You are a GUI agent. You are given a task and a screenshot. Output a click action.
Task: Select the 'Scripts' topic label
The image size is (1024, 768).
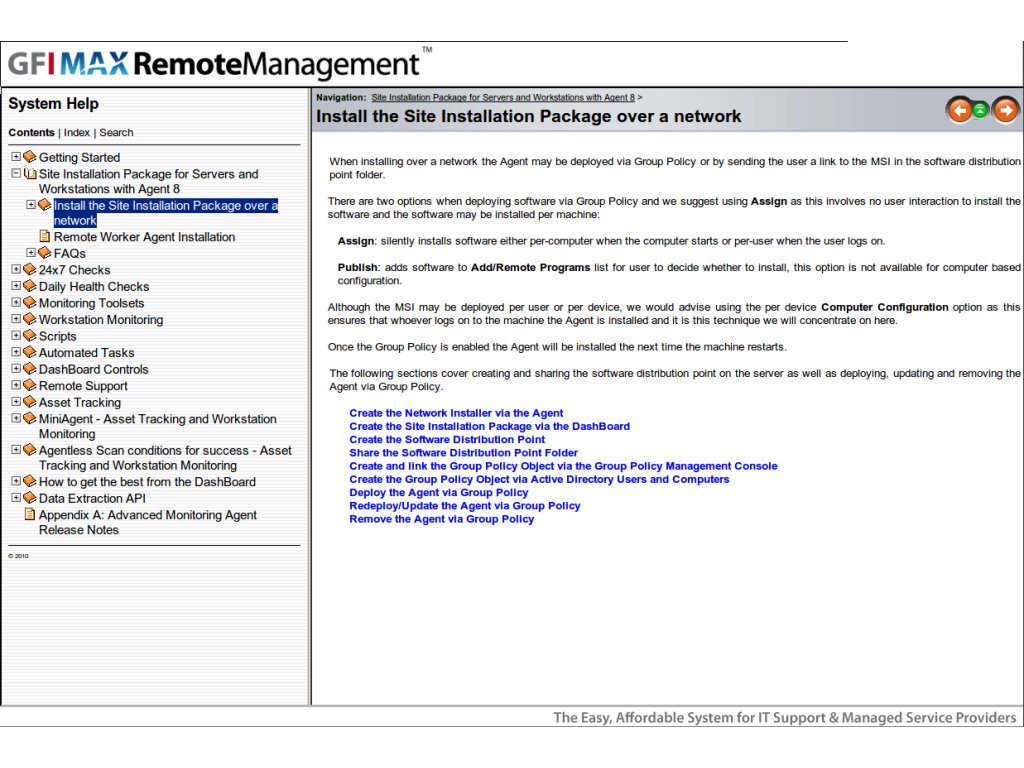click(x=57, y=336)
